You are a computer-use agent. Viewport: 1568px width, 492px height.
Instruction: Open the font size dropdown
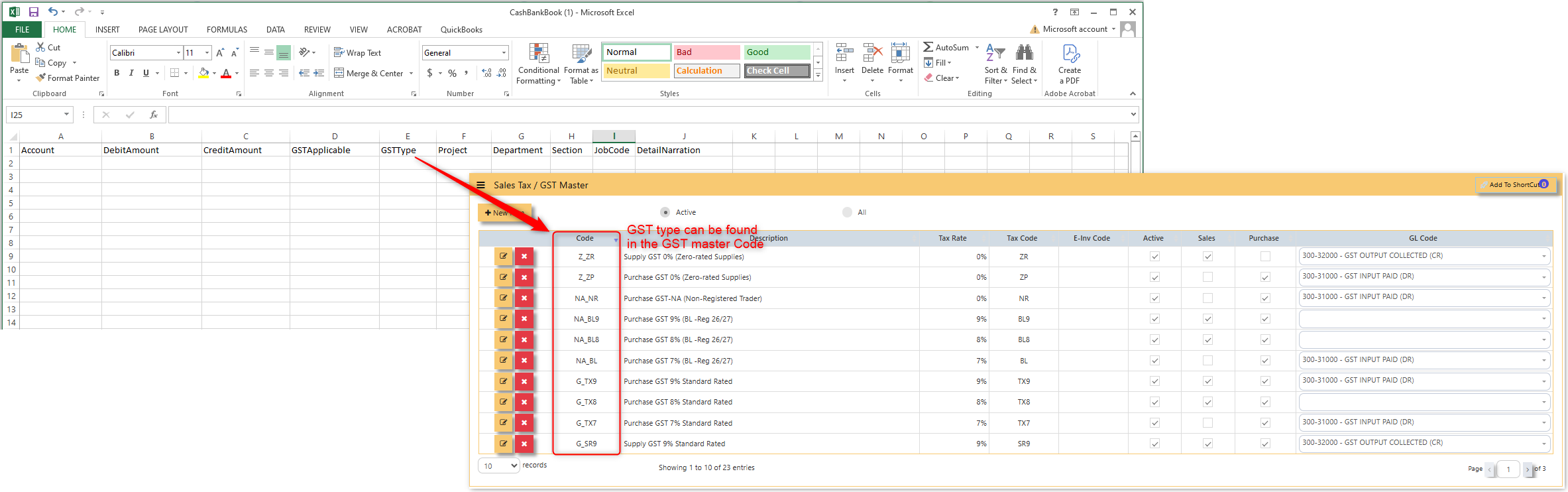pyautogui.click(x=207, y=52)
